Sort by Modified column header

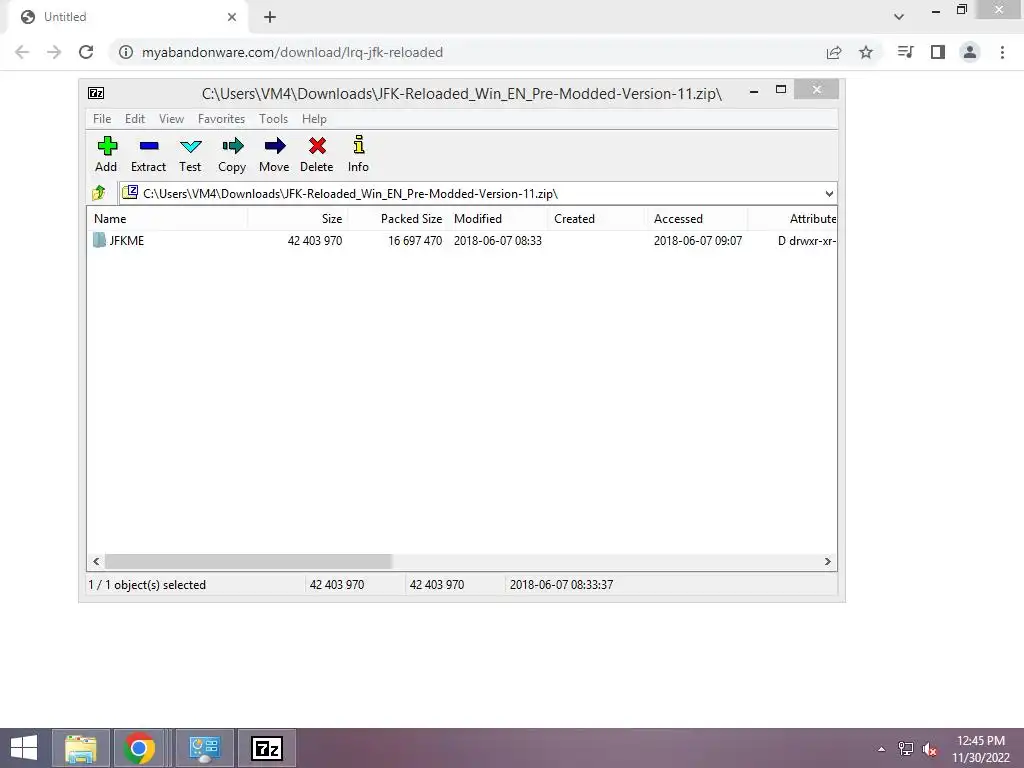click(497, 219)
